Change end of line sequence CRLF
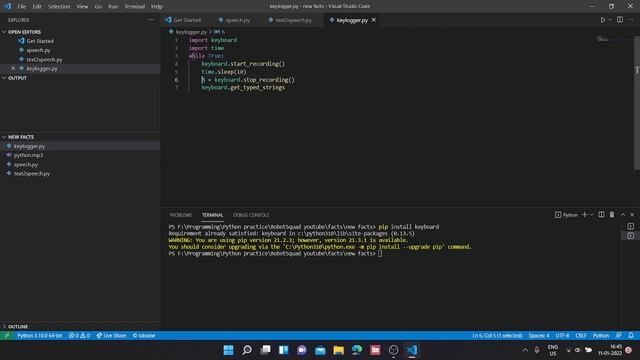640x360 pixels. 581,336
